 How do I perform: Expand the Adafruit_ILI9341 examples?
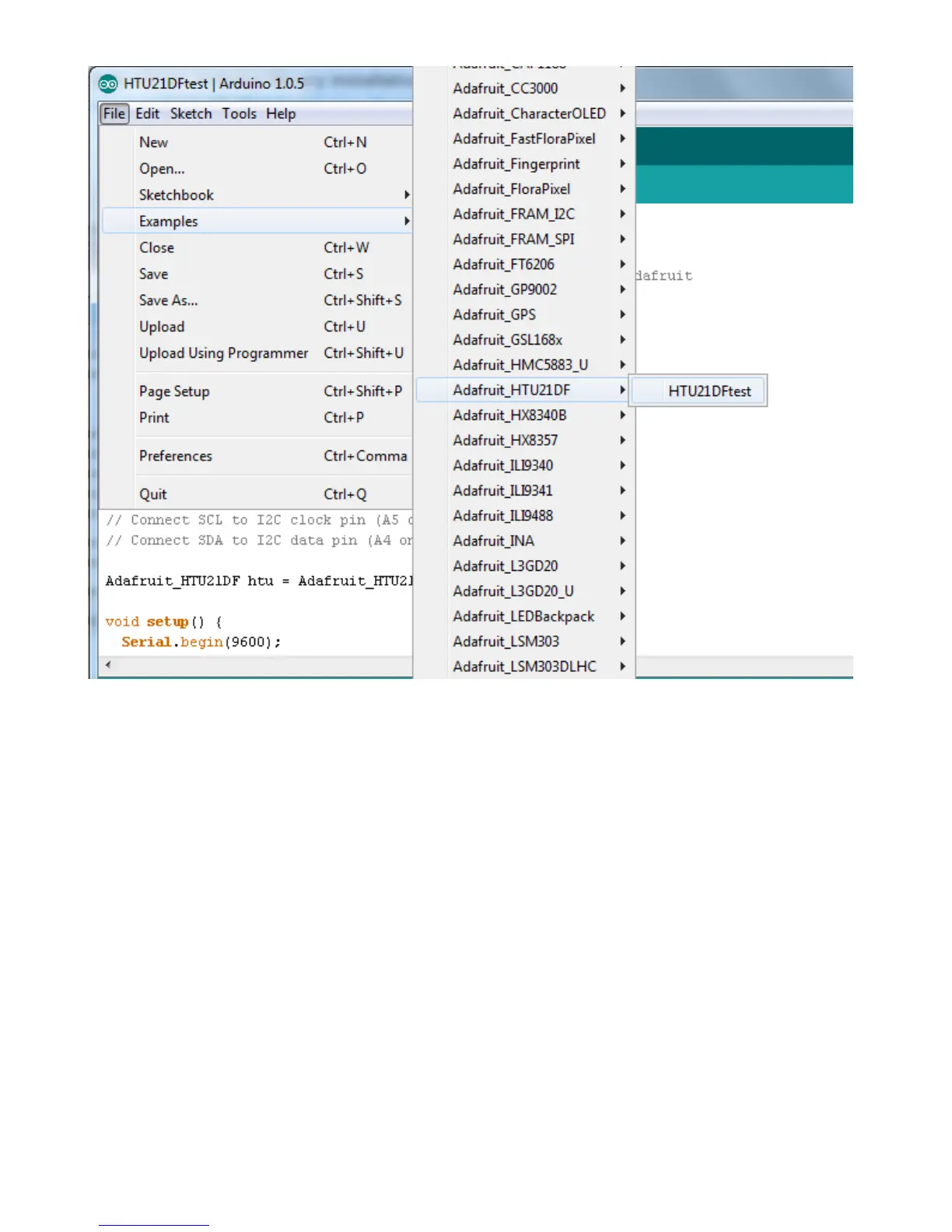pyautogui.click(x=525, y=491)
